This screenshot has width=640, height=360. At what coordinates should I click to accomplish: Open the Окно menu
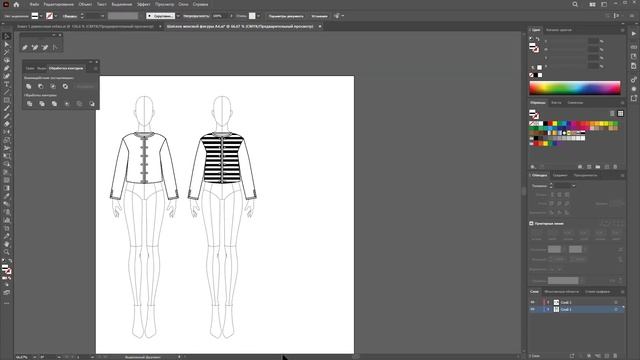click(x=183, y=4)
